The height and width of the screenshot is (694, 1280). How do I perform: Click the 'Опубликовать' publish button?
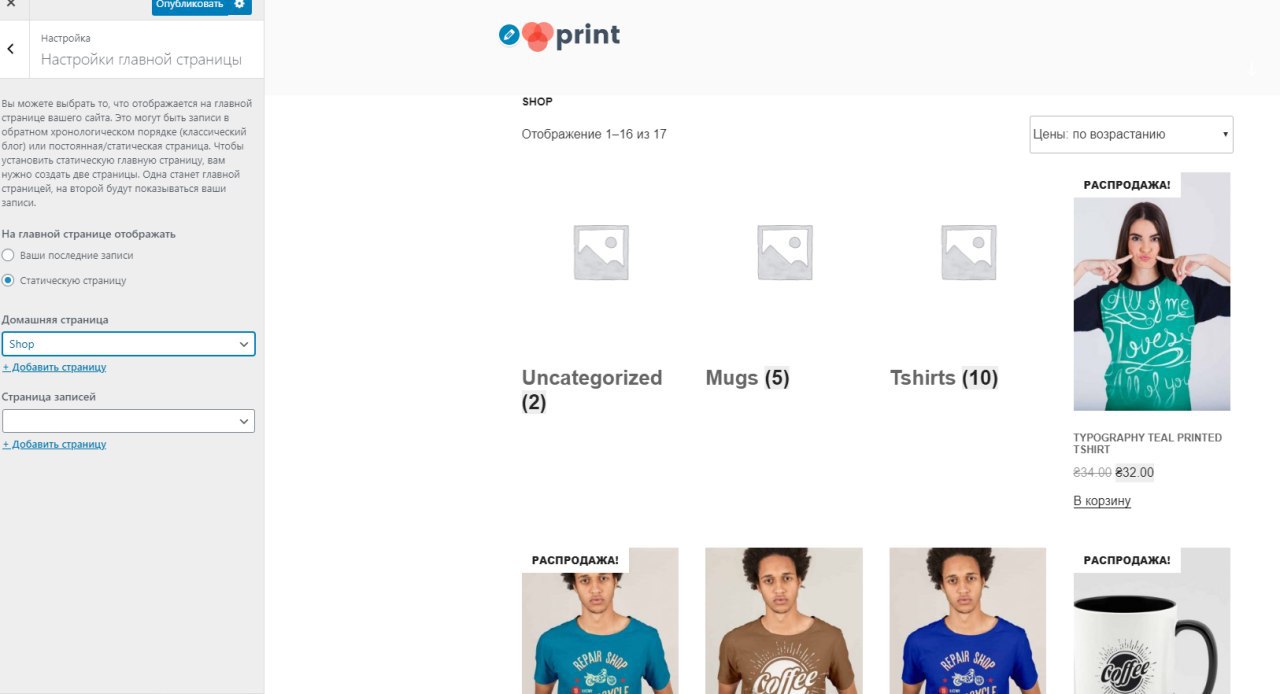190,5
